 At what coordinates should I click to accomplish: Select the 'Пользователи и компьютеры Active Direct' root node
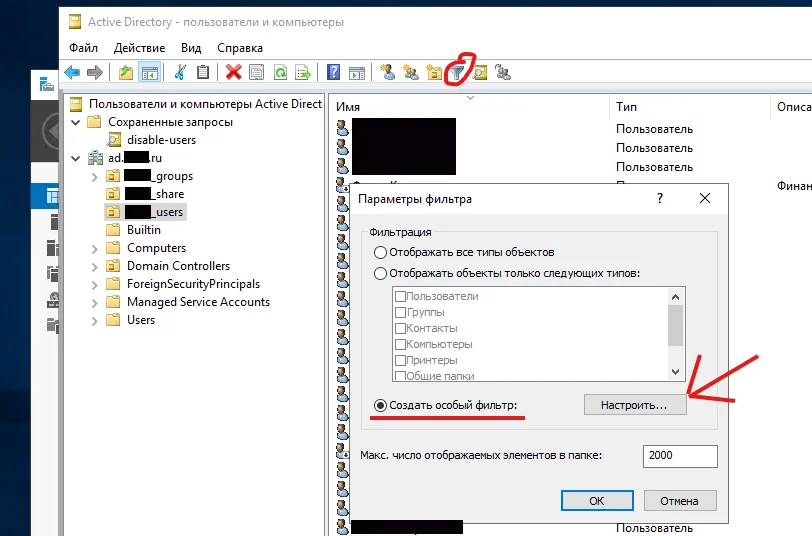point(205,104)
